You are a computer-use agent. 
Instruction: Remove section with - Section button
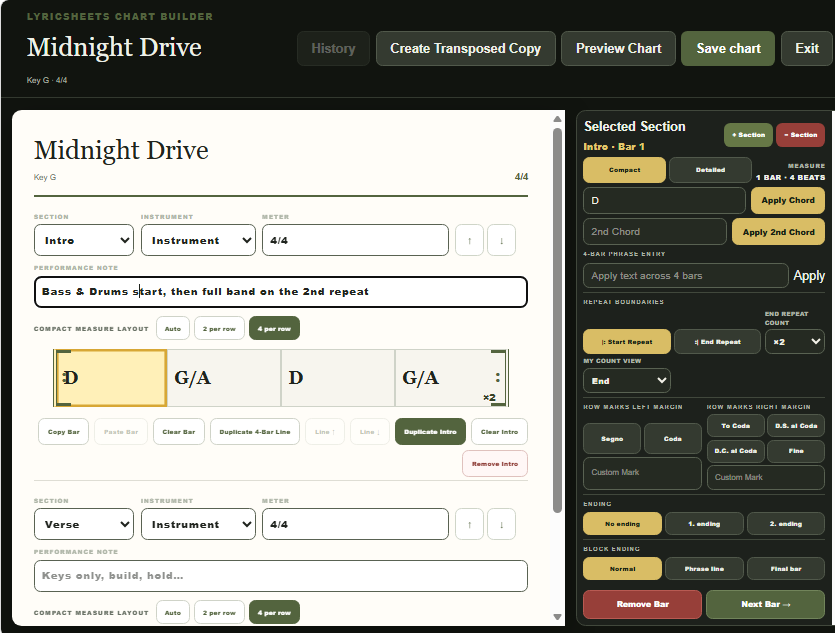[800, 135]
